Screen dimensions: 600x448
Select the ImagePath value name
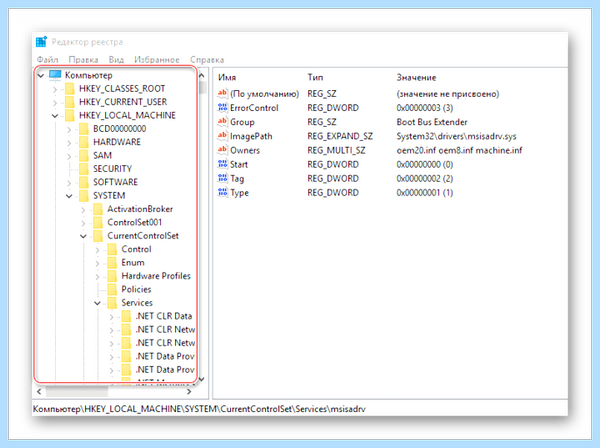251,136
